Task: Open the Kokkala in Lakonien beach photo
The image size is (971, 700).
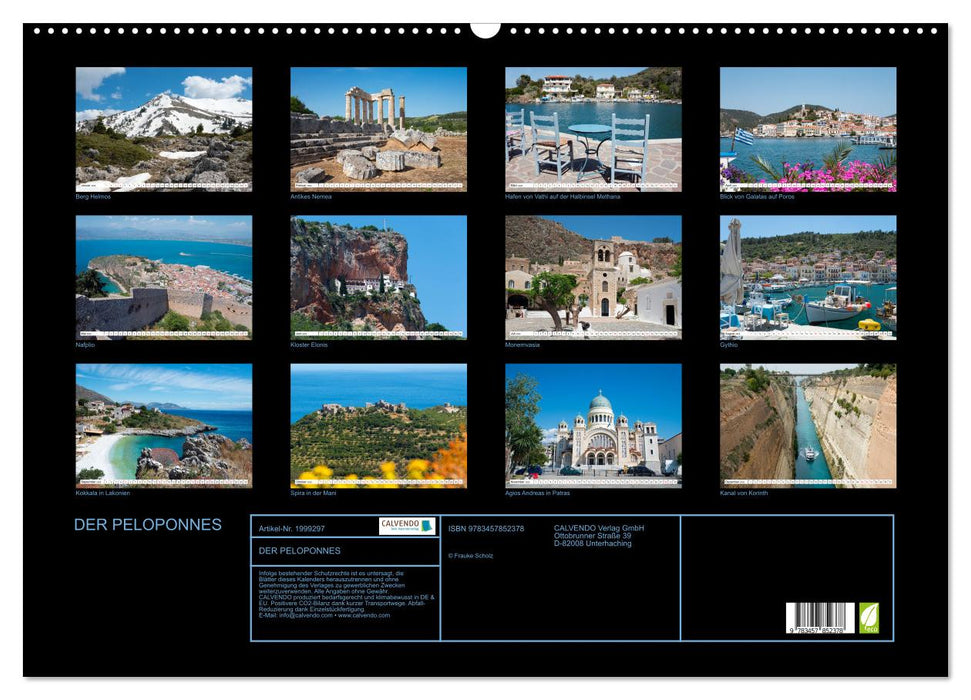Action: coord(164,425)
